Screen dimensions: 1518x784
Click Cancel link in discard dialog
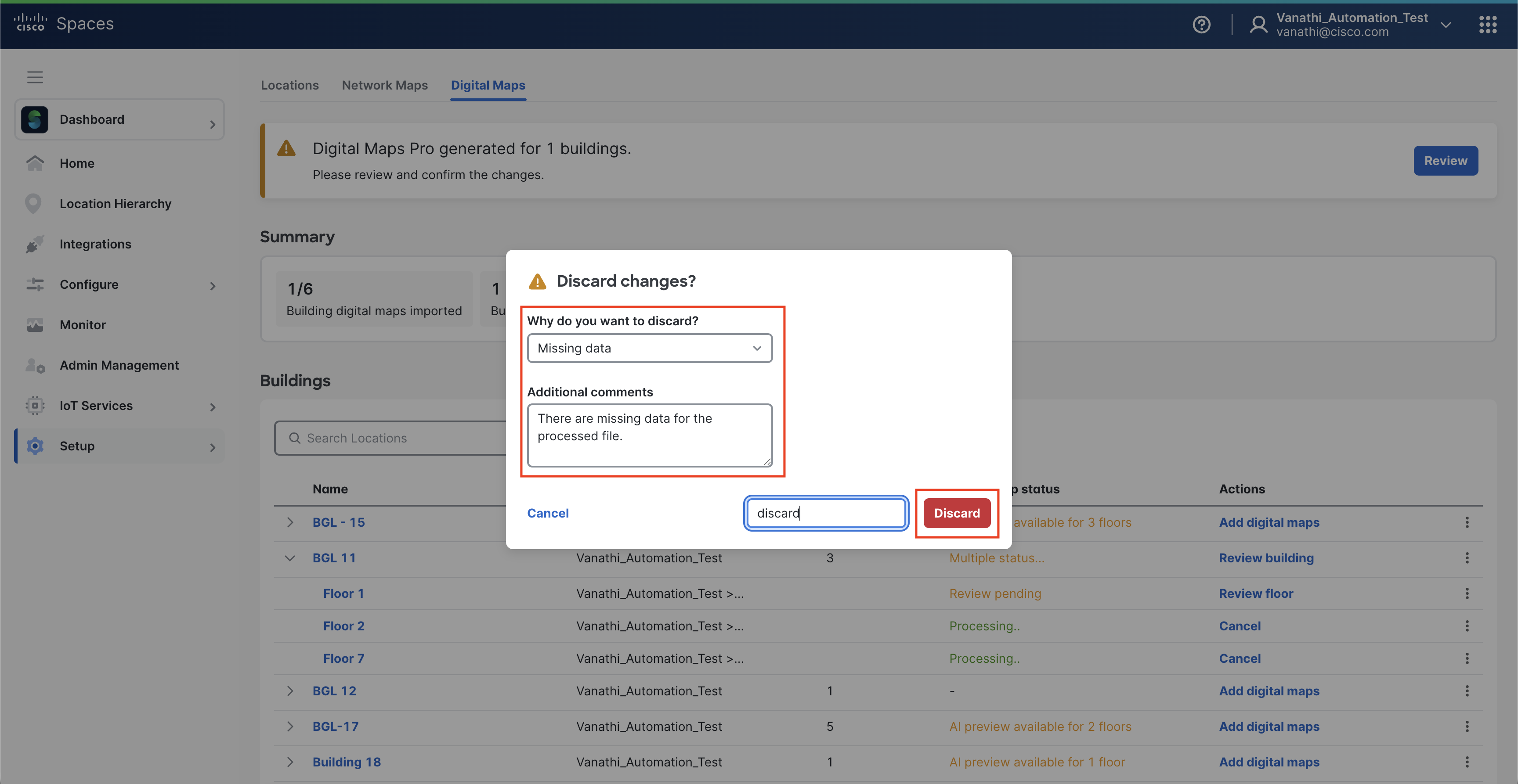pos(547,513)
